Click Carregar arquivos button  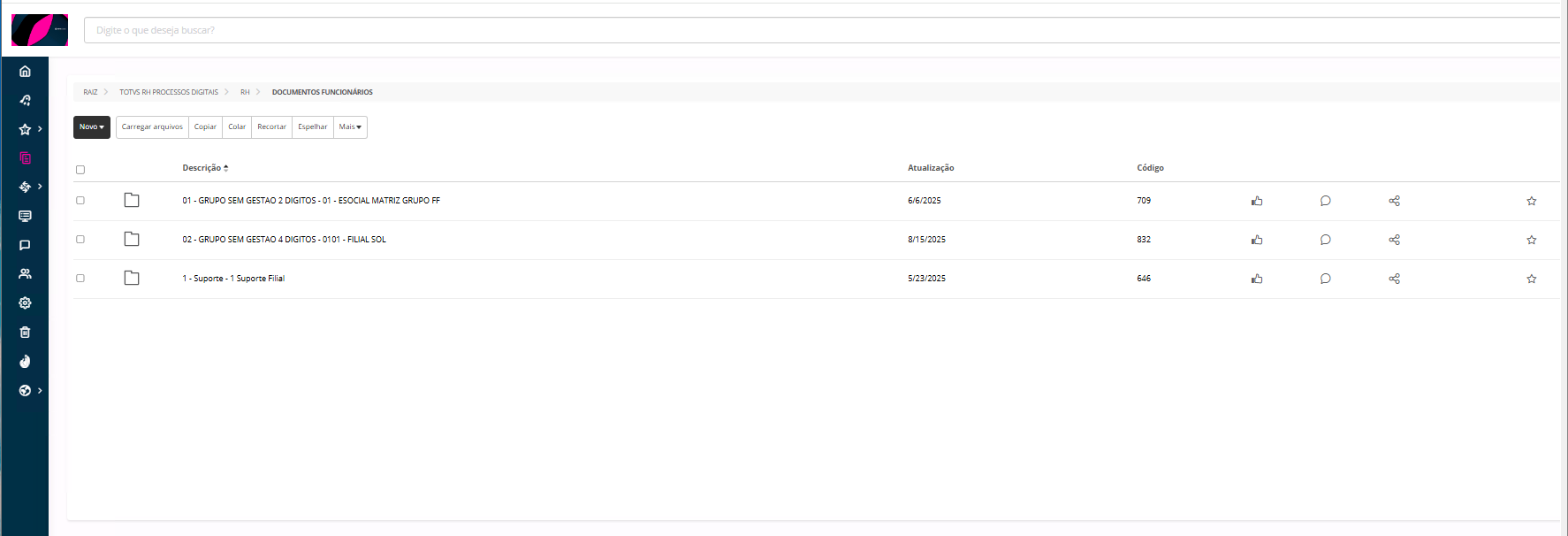coord(152,127)
